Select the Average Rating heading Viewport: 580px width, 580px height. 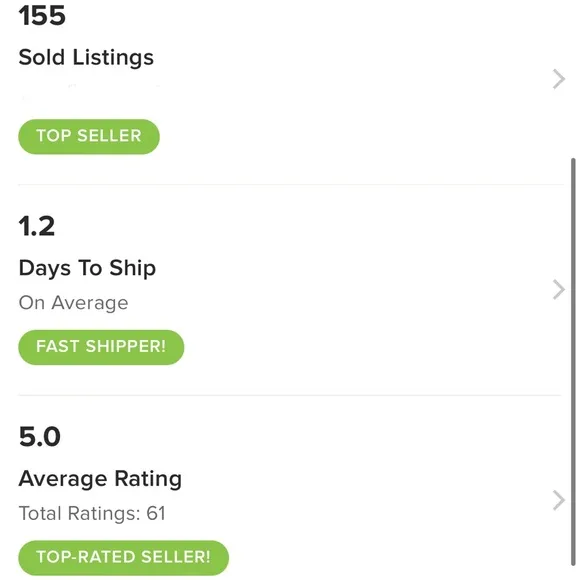tap(100, 479)
